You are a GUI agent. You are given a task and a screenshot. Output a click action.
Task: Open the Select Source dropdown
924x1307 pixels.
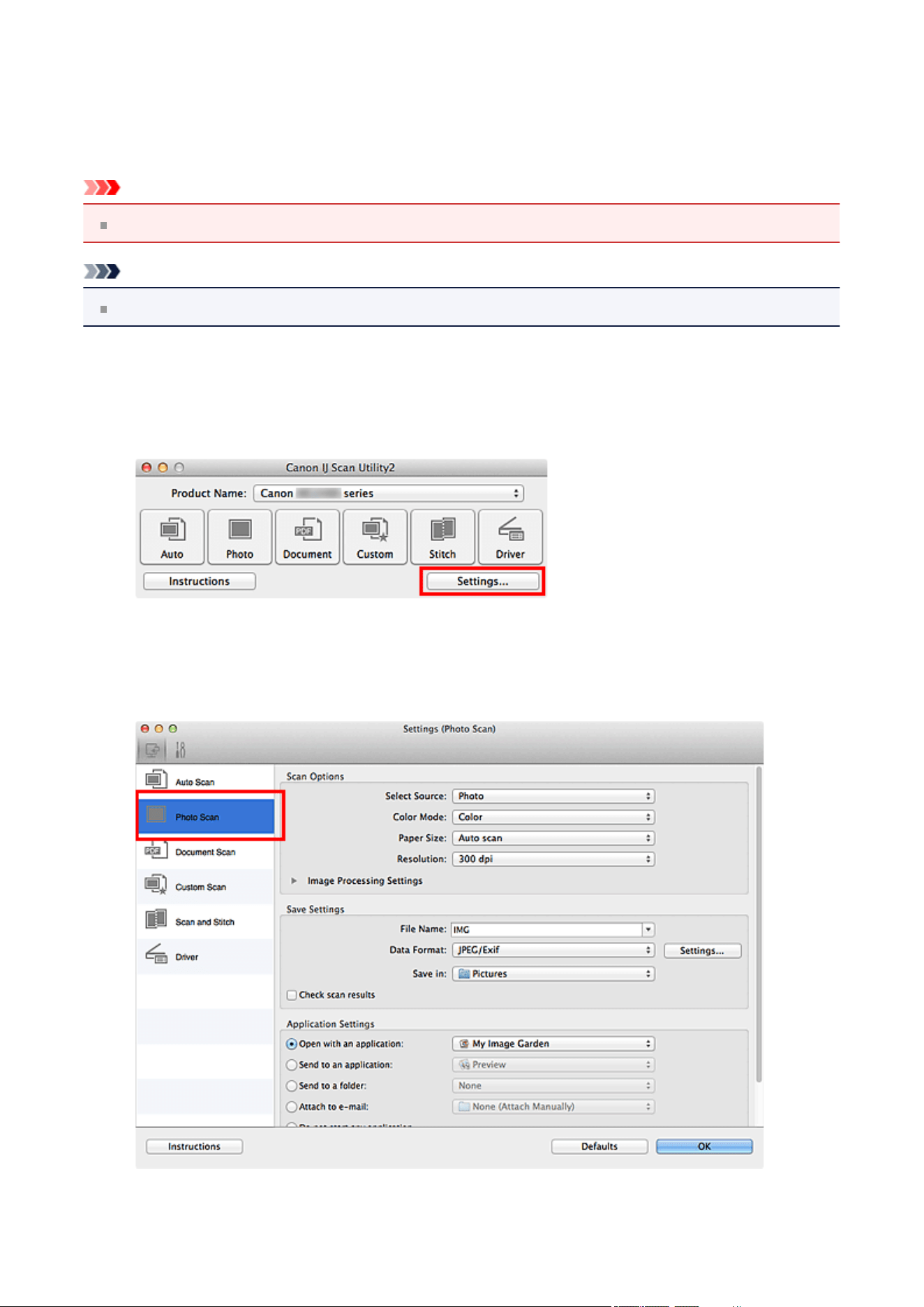[553, 797]
